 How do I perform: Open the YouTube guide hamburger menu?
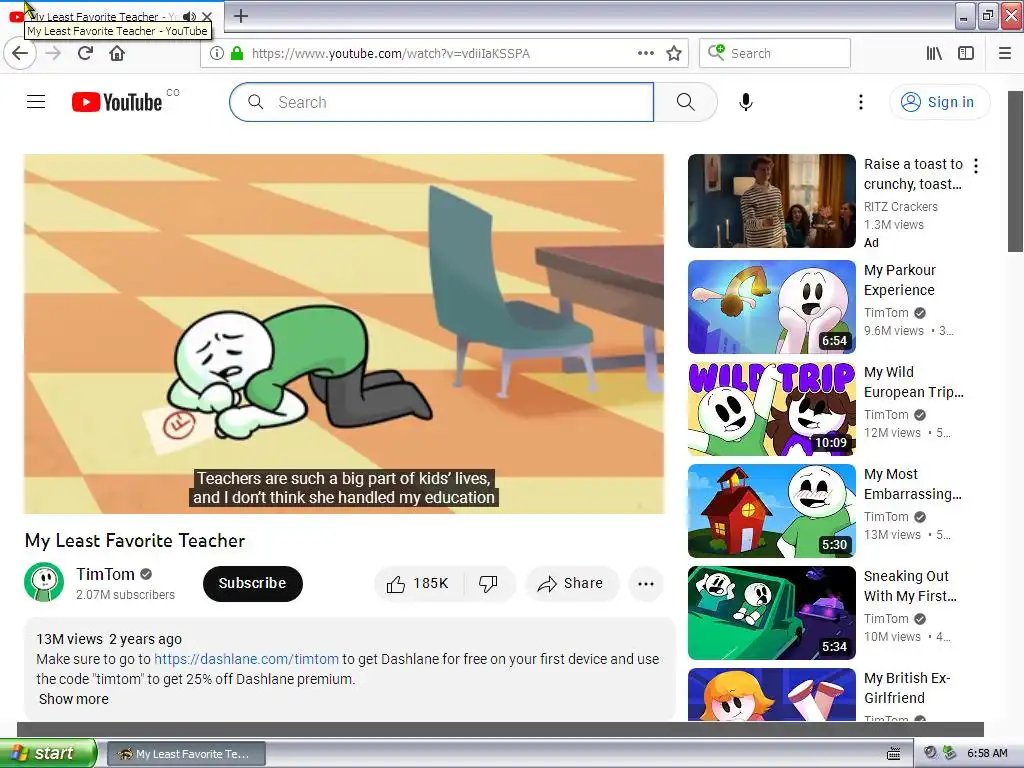tap(36, 102)
